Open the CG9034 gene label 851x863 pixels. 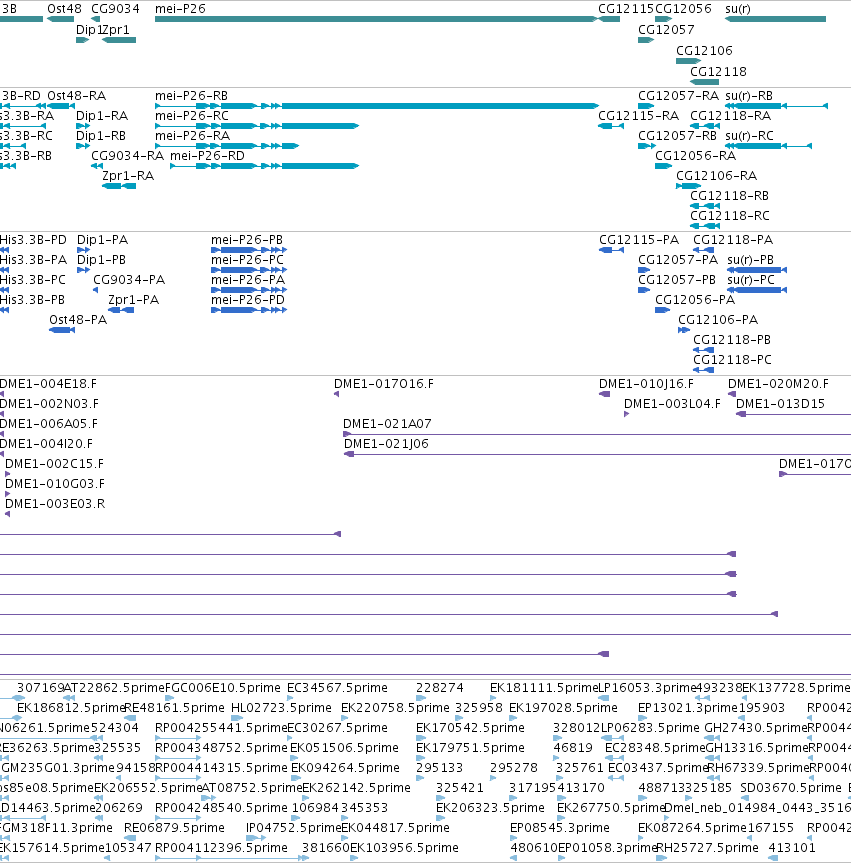pyautogui.click(x=115, y=9)
